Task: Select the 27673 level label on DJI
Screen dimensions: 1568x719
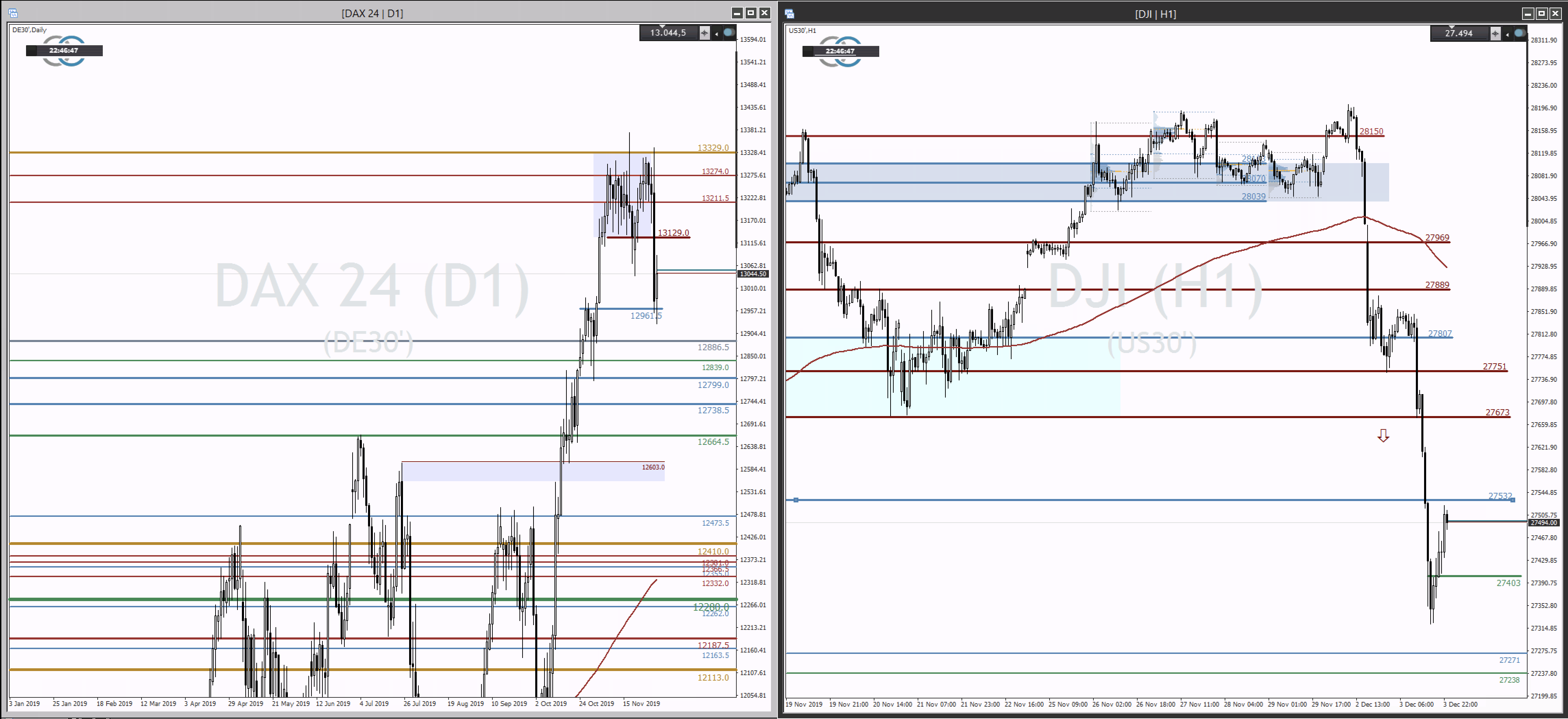Action: coord(1497,413)
